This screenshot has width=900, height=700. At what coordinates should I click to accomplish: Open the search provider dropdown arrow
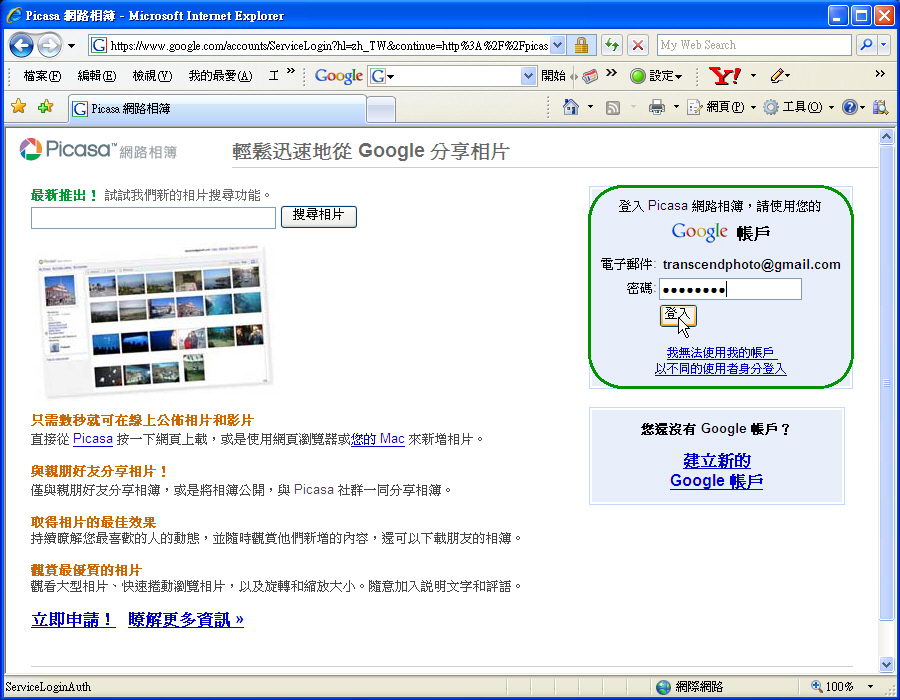884,45
